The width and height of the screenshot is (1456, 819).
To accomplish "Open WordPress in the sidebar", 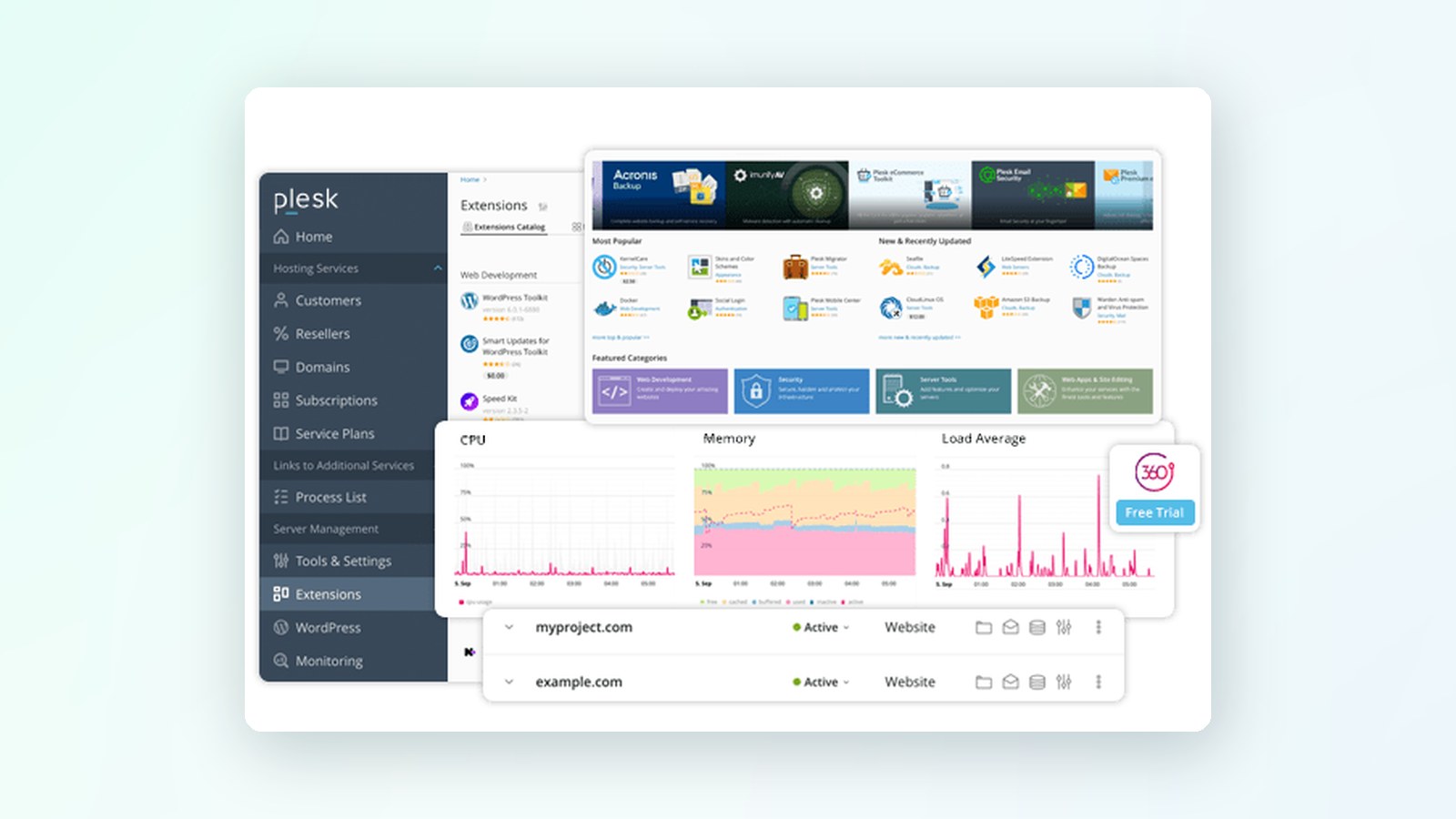I will tap(353, 628).
